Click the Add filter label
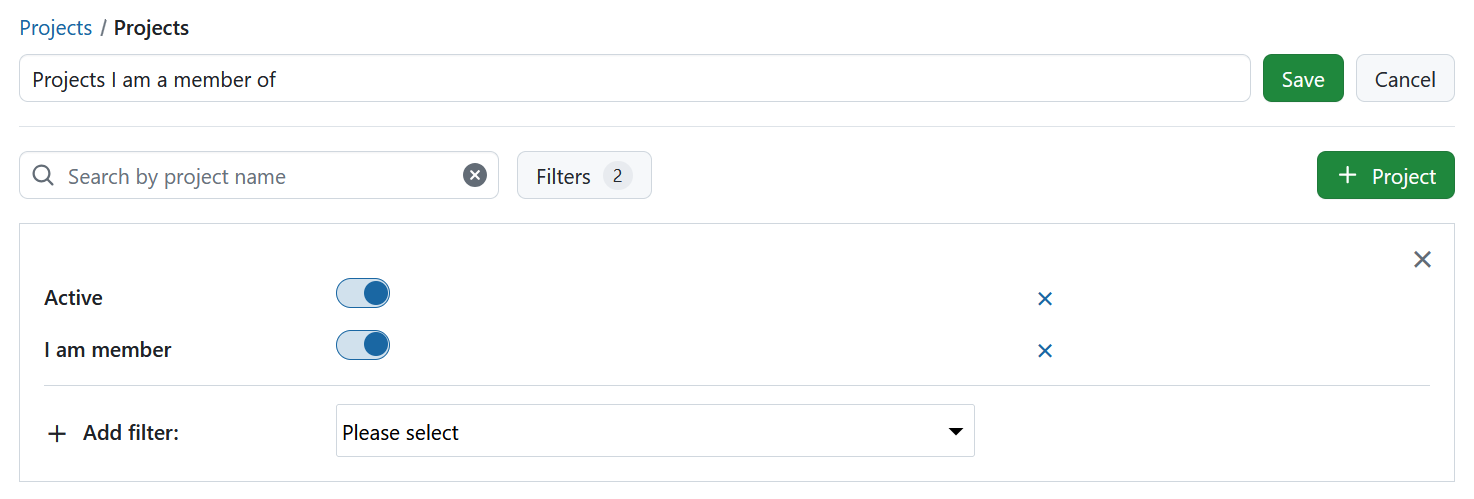The height and width of the screenshot is (499, 1474). (x=130, y=434)
